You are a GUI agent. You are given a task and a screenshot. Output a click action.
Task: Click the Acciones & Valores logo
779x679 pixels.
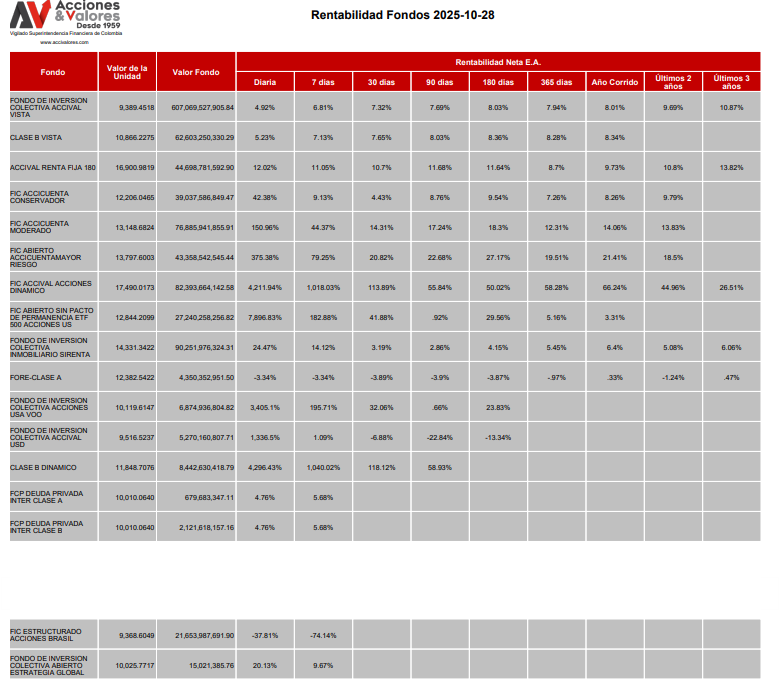[x=65, y=17]
